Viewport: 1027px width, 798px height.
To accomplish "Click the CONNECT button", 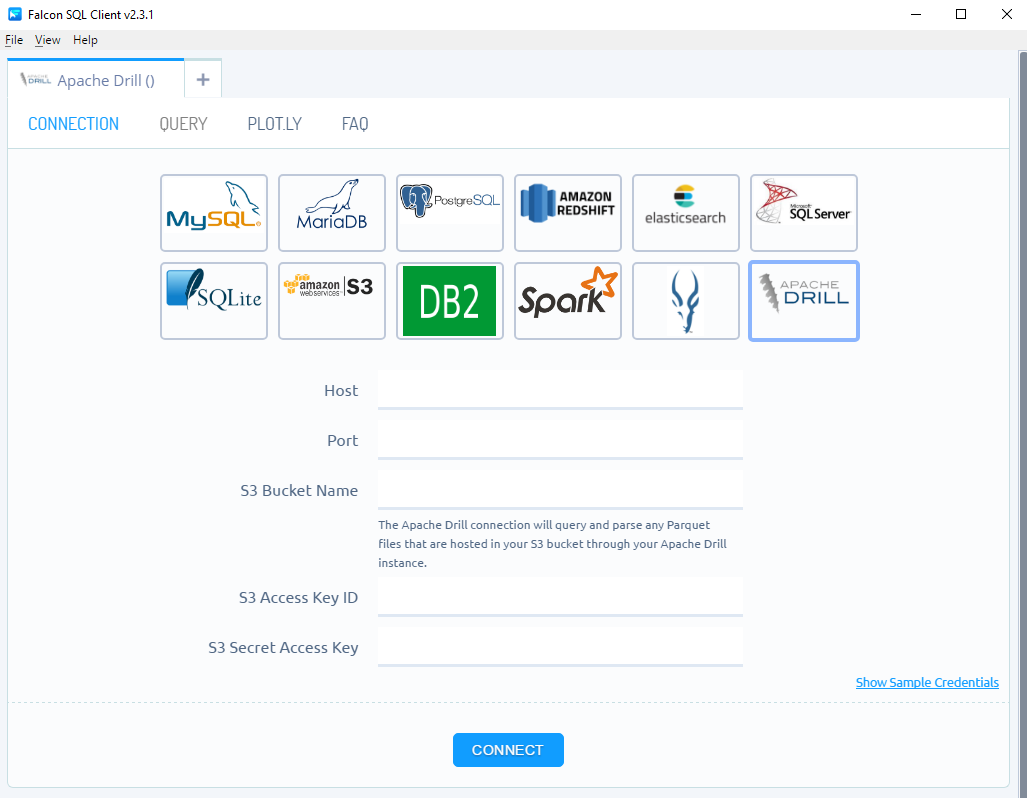I will point(508,749).
